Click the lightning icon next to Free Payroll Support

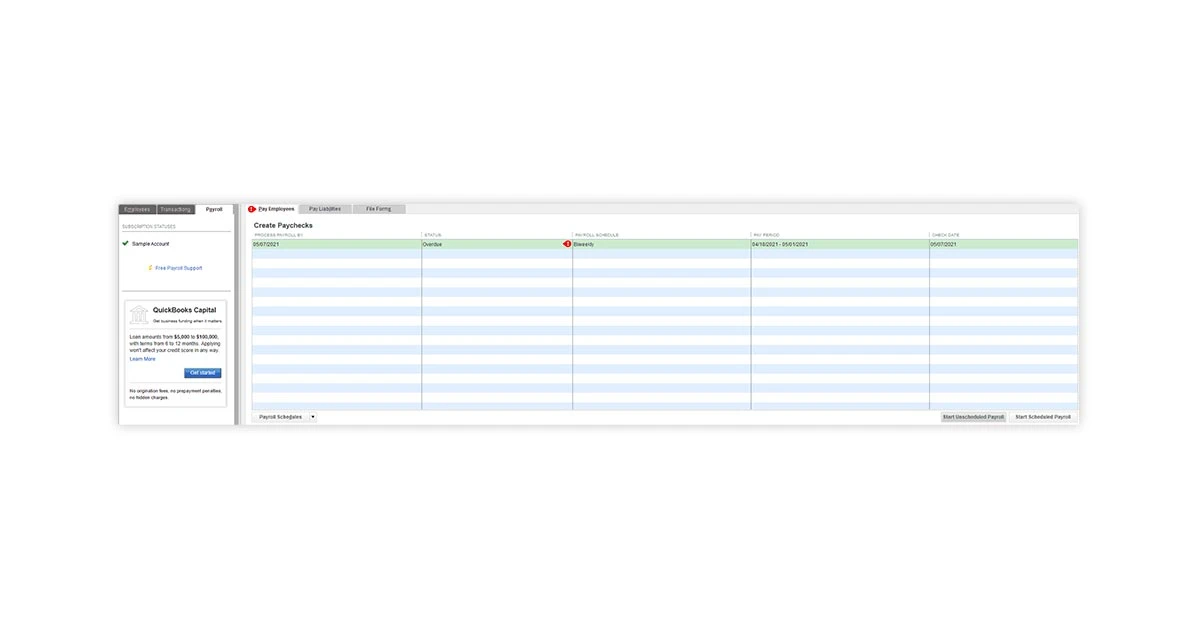pyautogui.click(x=152, y=267)
